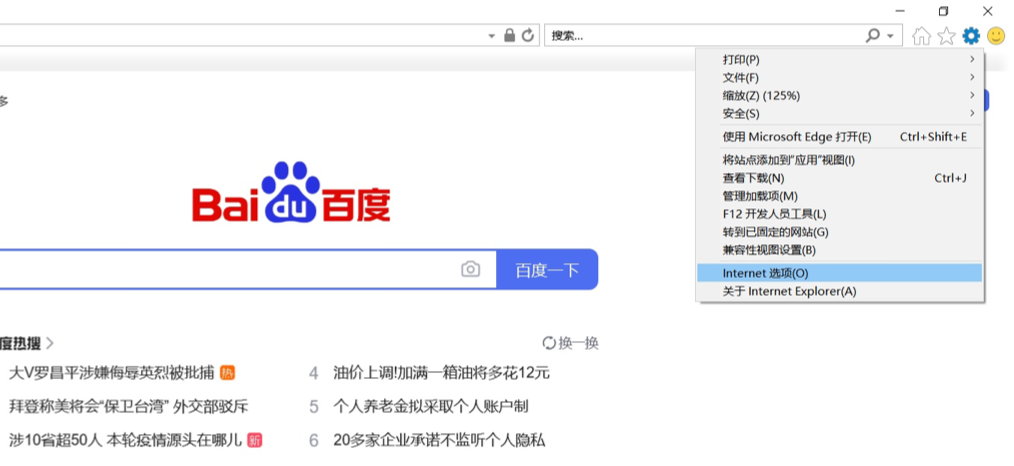Image resolution: width=1014 pixels, height=466 pixels.
Task: Click the smiley feedback icon
Action: pyautogui.click(x=996, y=36)
